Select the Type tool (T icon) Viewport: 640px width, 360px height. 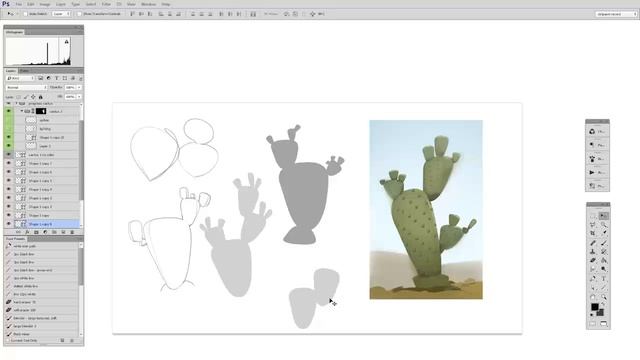click(603, 278)
